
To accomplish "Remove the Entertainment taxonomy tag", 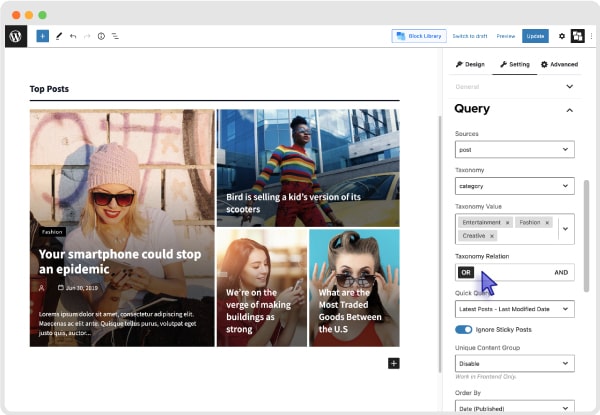I will 507,222.
